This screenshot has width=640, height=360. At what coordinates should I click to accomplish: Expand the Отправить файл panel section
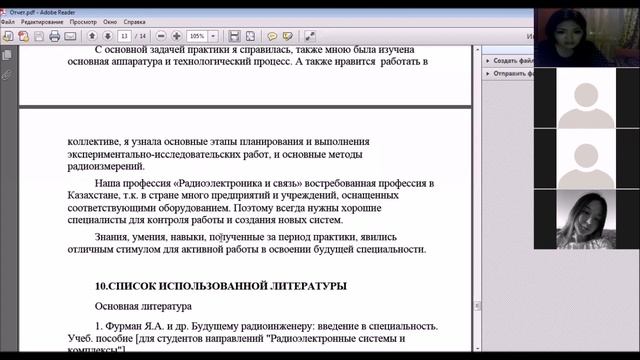[x=509, y=73]
